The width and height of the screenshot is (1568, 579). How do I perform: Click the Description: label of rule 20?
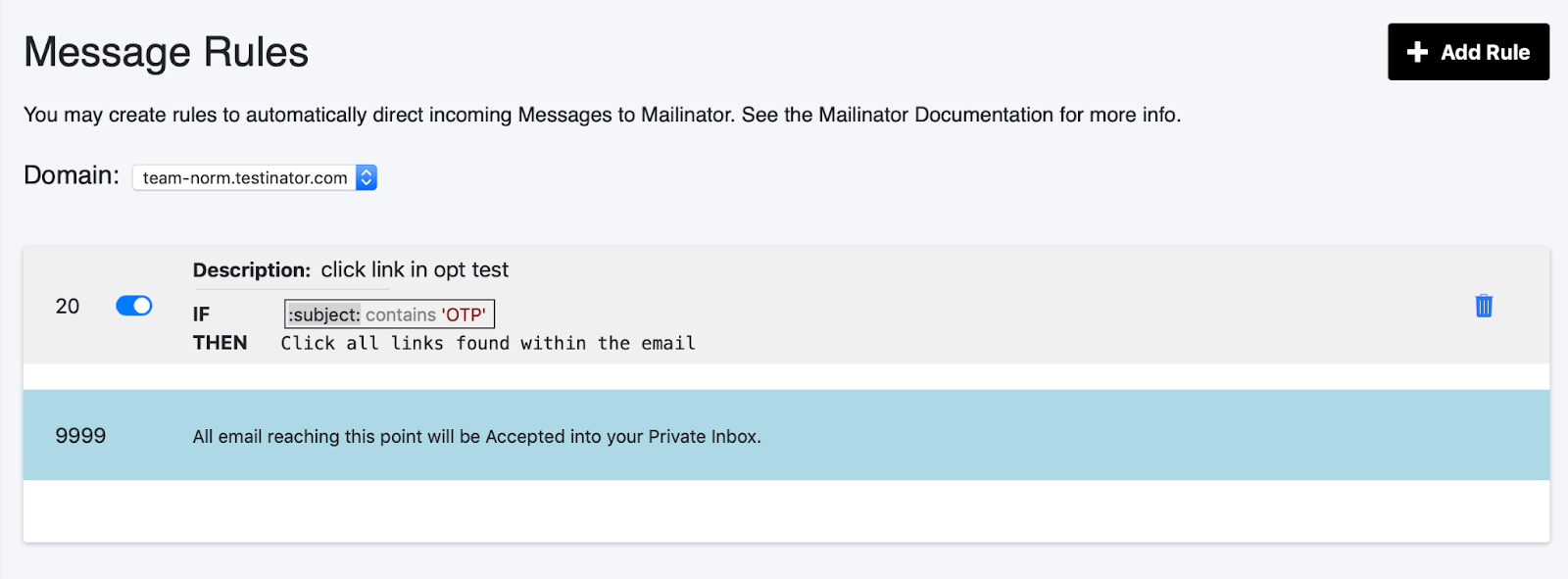click(251, 270)
